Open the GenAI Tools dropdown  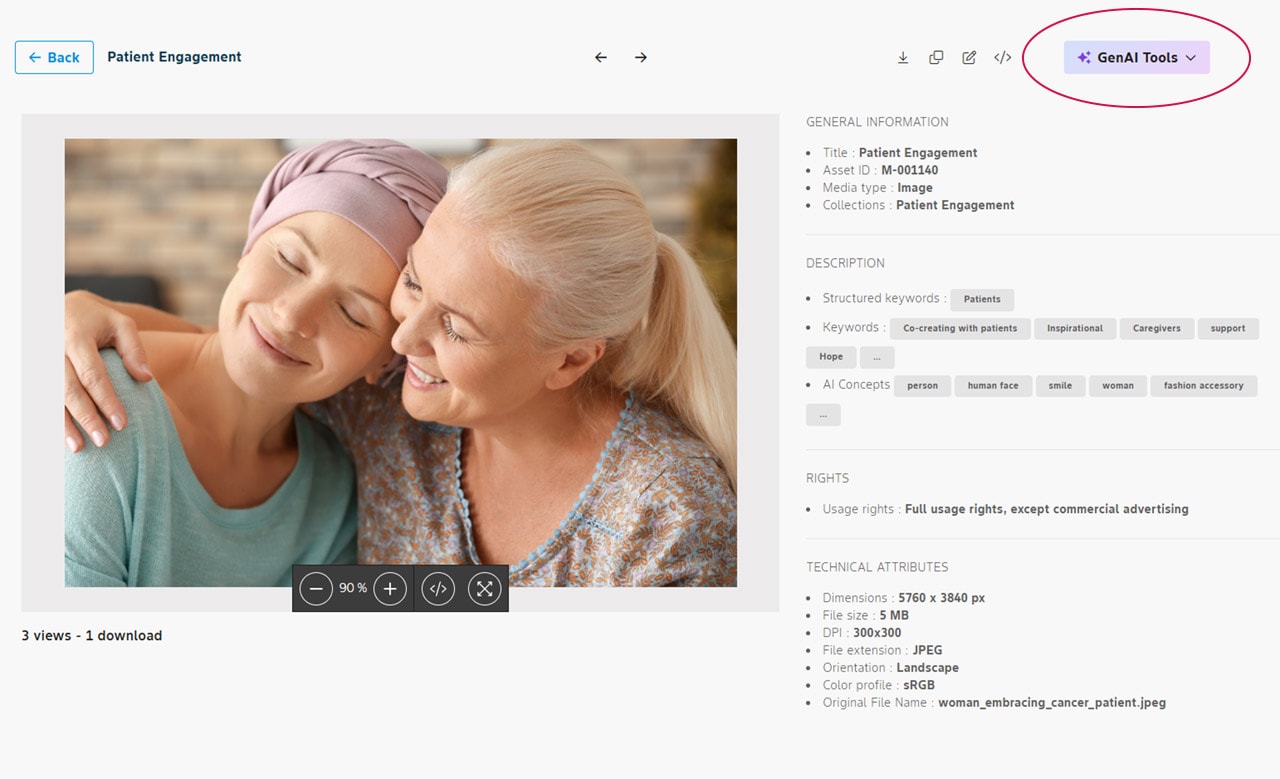pos(1137,58)
